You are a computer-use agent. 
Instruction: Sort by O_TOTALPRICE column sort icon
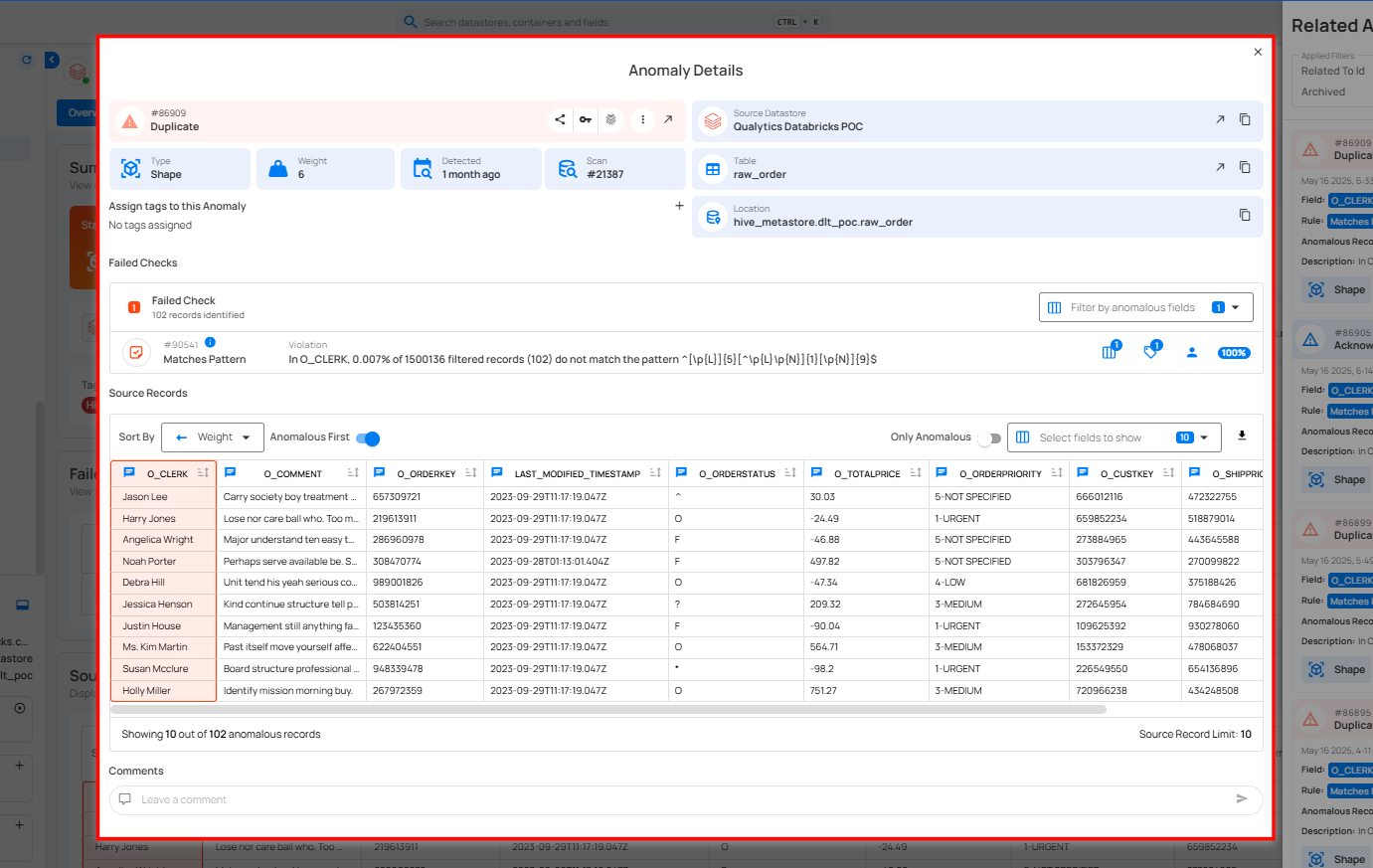[x=916, y=473]
